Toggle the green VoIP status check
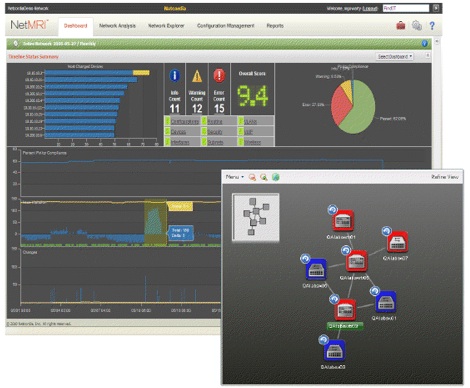The width and height of the screenshot is (470, 388). tap(241, 131)
